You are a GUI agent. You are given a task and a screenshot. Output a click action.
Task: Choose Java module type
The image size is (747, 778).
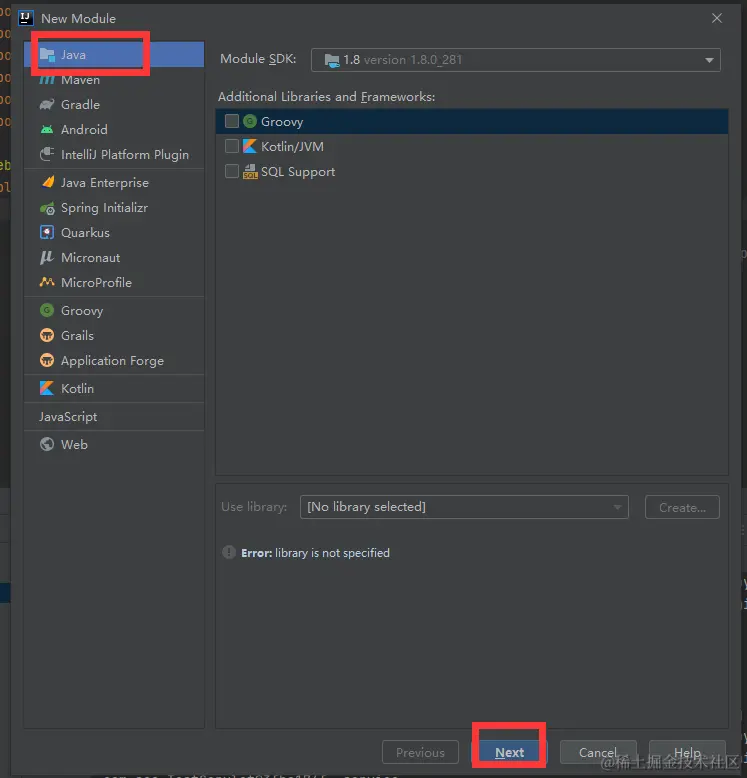[114, 55]
